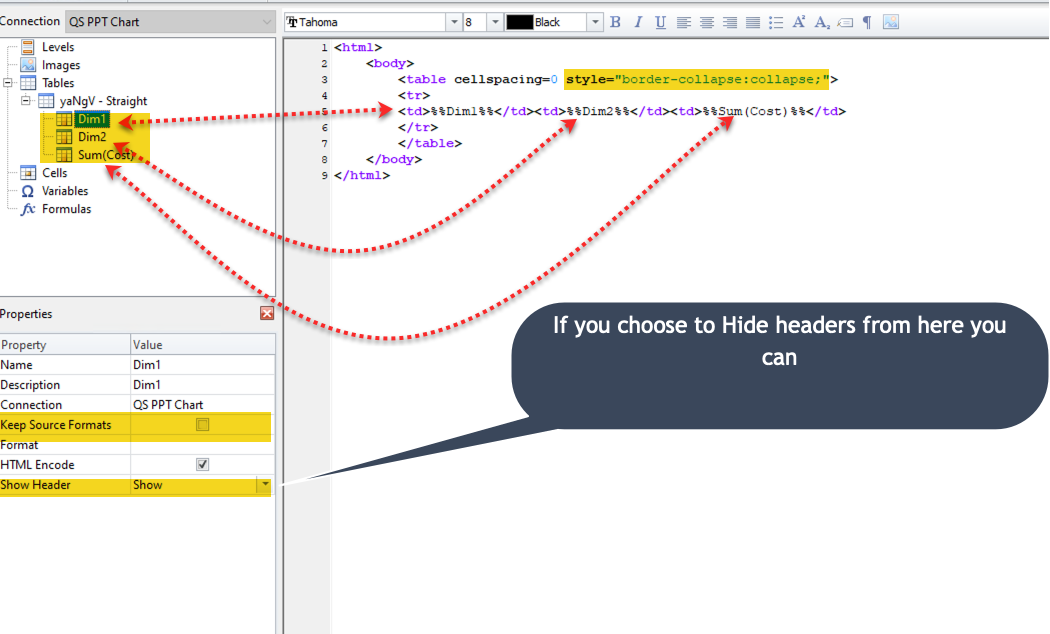
Task: Justify the text alignment
Action: [x=752, y=22]
